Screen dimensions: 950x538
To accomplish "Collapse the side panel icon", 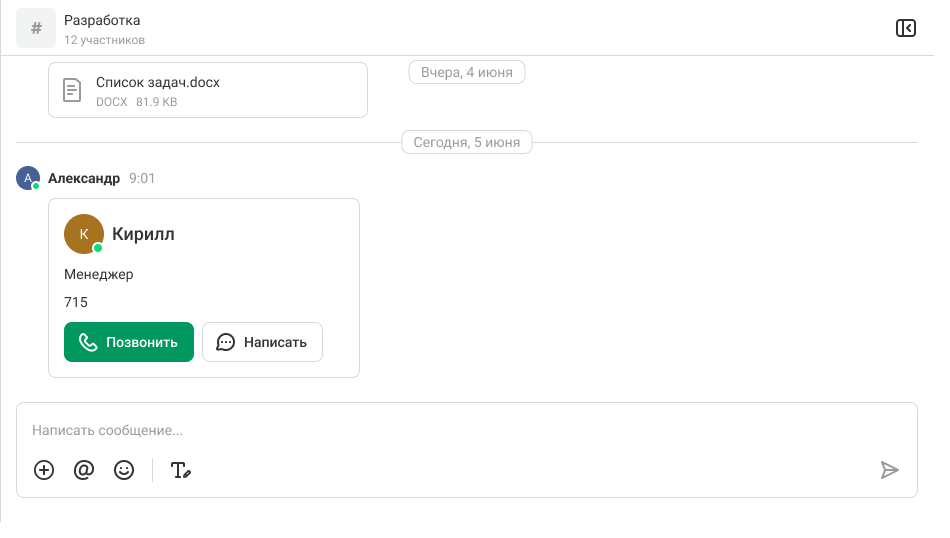I will click(905, 28).
